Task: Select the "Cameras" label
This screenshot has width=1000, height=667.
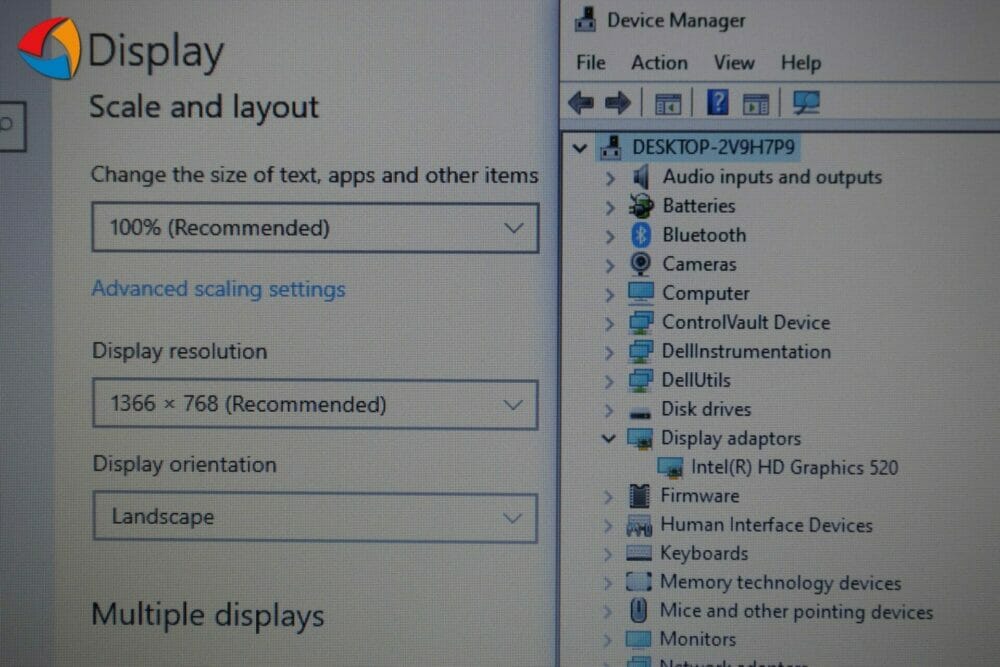Action: (699, 263)
